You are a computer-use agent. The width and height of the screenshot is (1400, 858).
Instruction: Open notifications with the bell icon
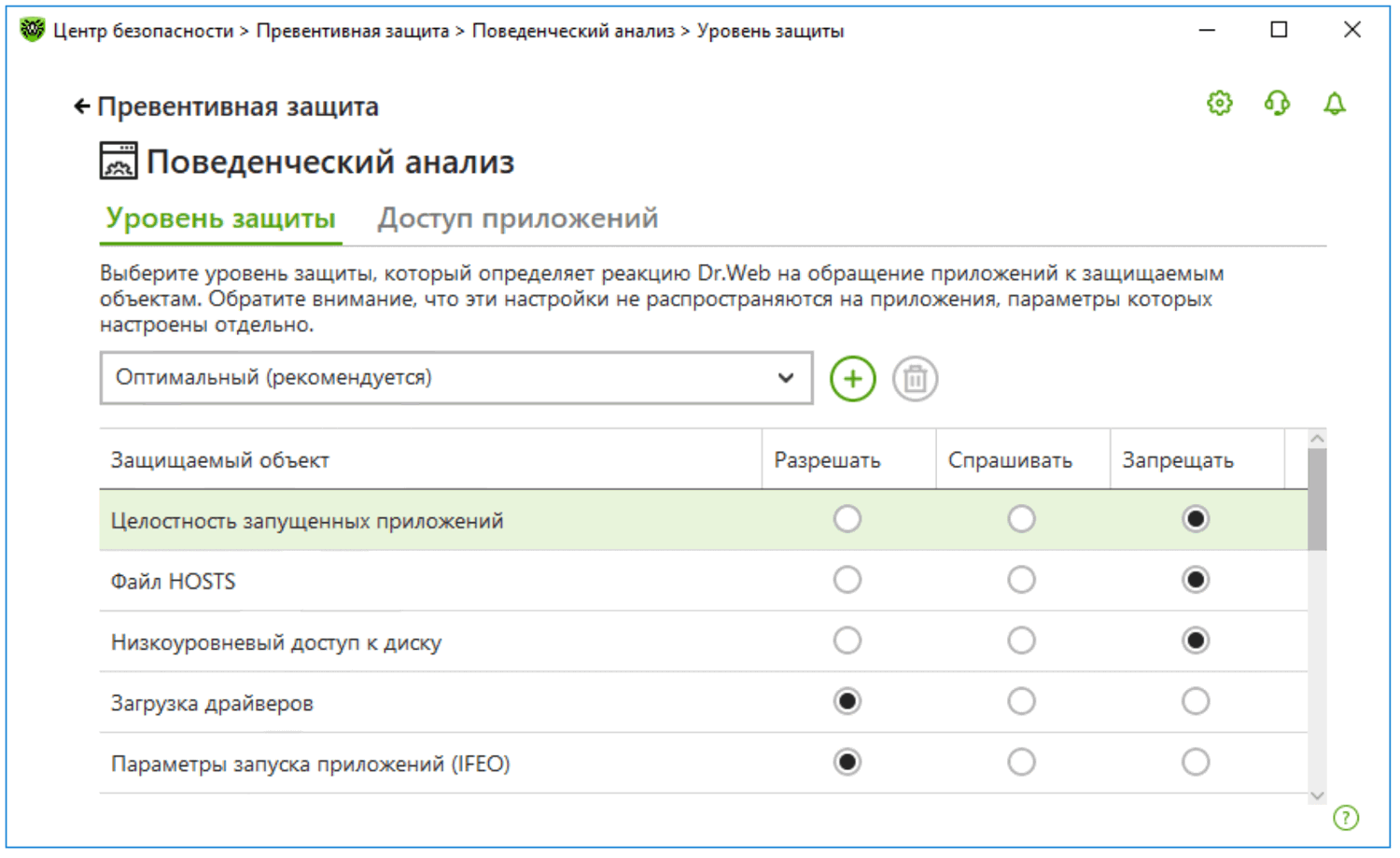click(1335, 104)
